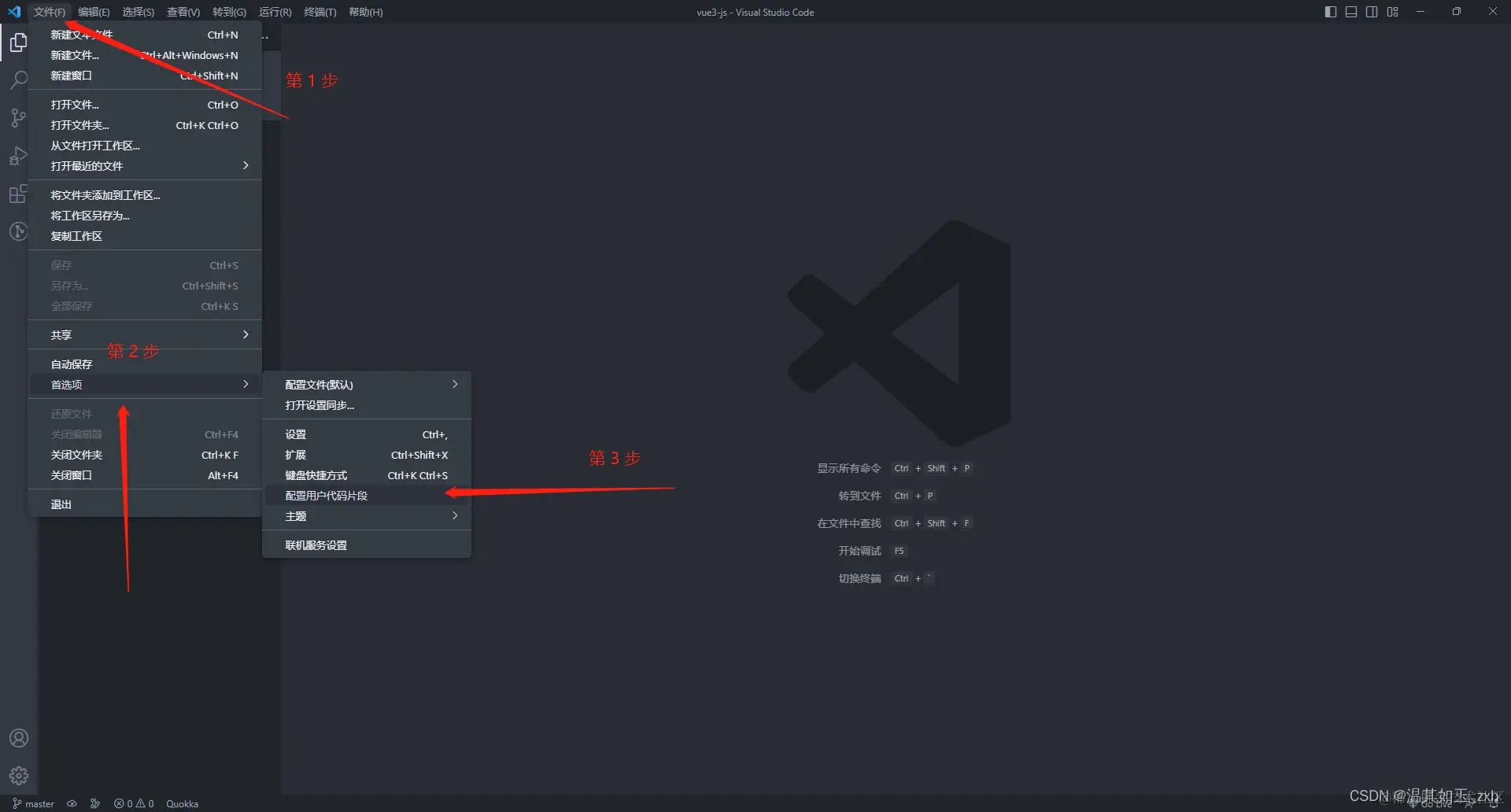
Task: Open the Extensions view
Action: (18, 194)
